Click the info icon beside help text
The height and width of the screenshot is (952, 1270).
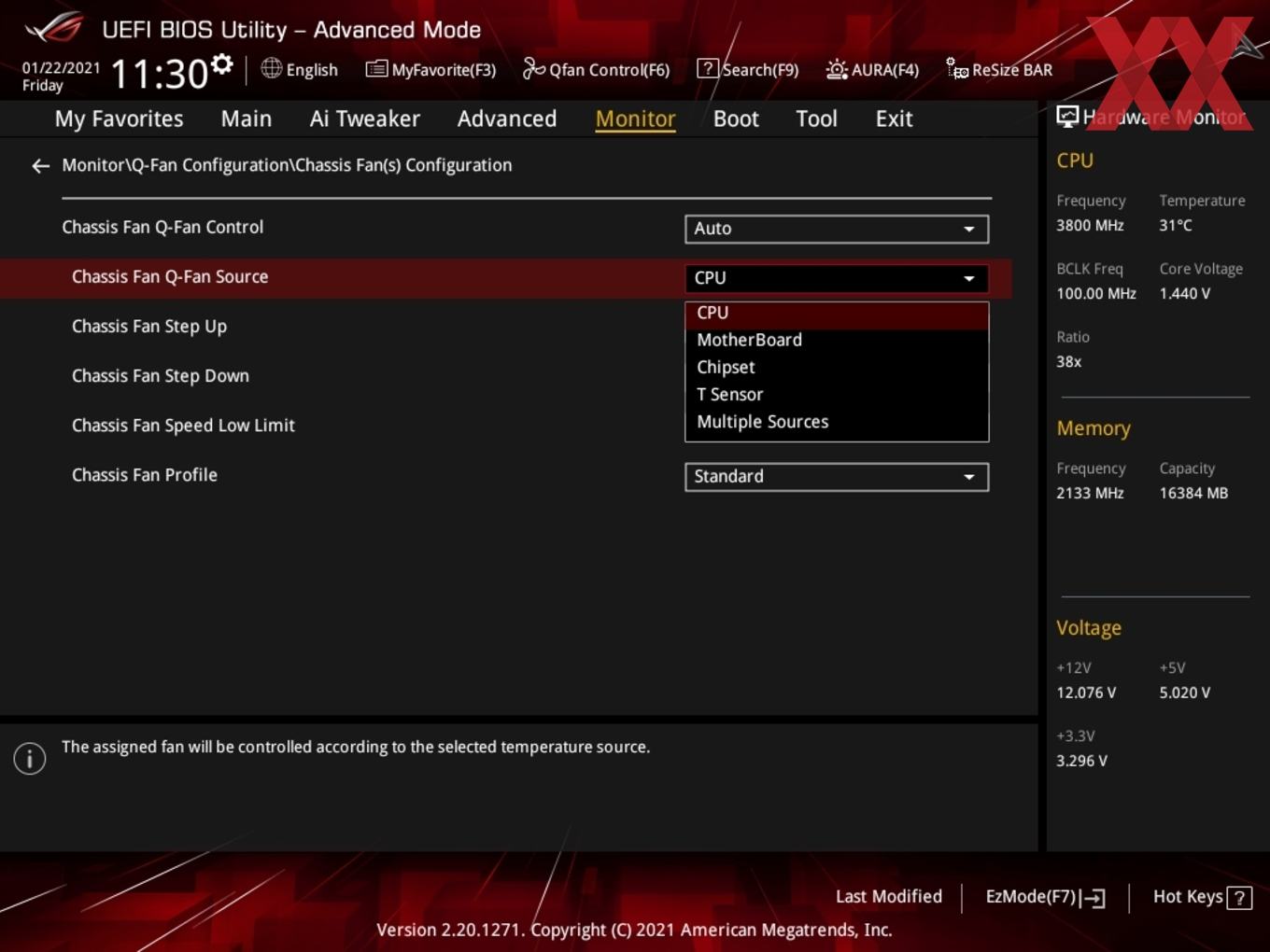pyautogui.click(x=30, y=759)
